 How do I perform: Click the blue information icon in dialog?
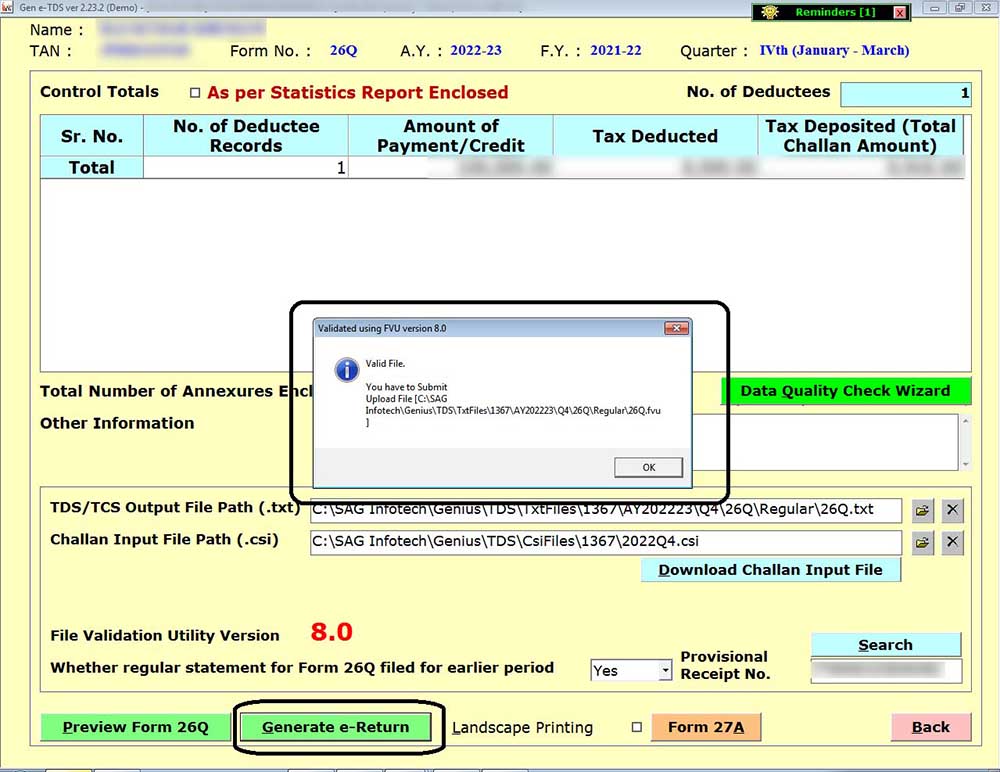346,371
